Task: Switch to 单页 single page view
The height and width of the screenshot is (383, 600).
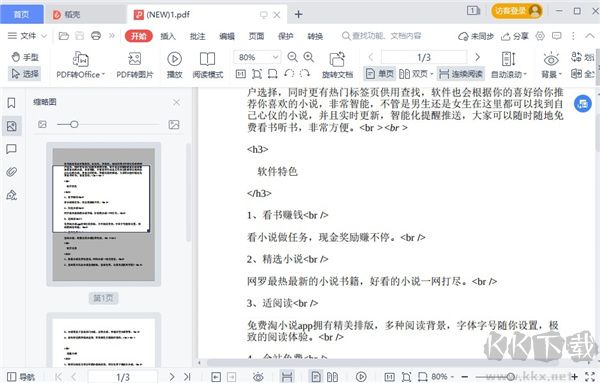Action: 380,74
